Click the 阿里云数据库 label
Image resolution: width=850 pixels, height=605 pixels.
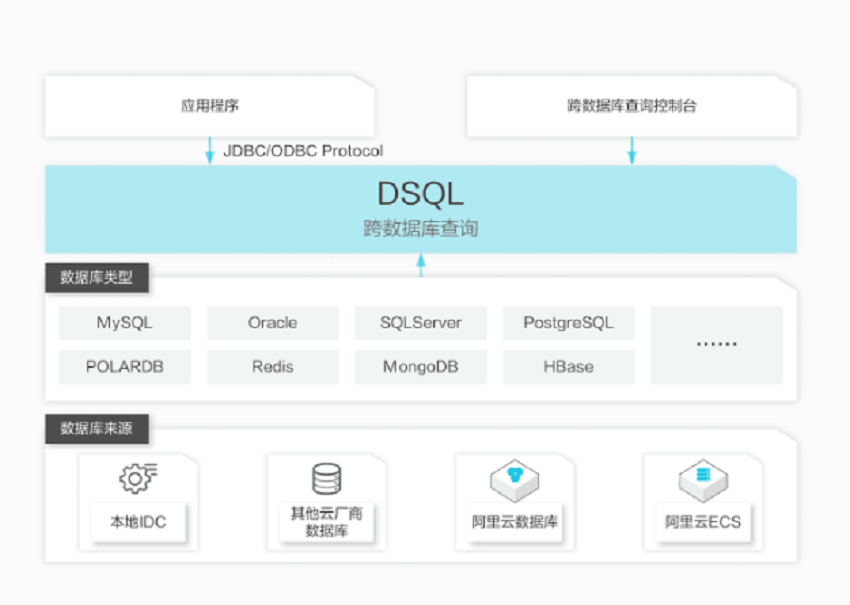tap(514, 522)
